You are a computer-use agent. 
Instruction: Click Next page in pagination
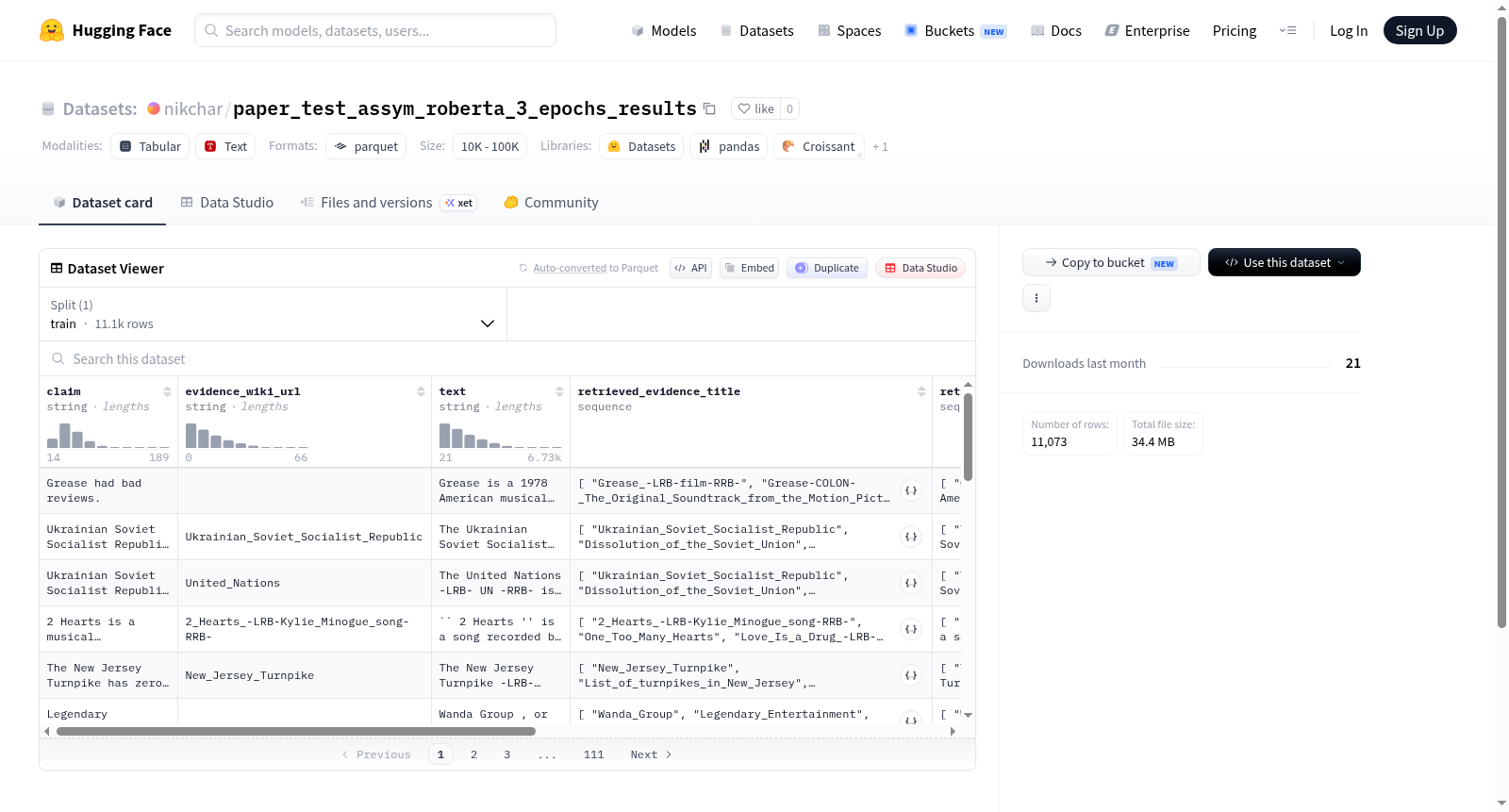click(x=651, y=754)
